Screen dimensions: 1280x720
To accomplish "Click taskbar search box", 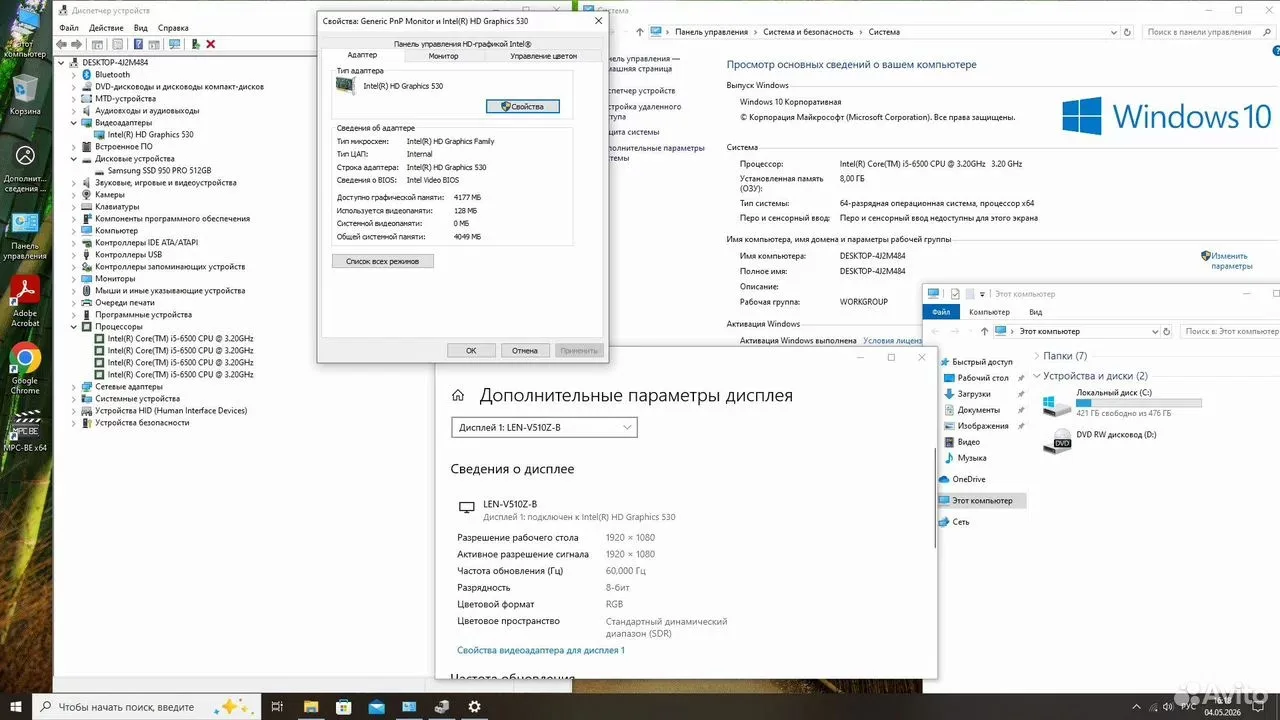I will [x=145, y=706].
